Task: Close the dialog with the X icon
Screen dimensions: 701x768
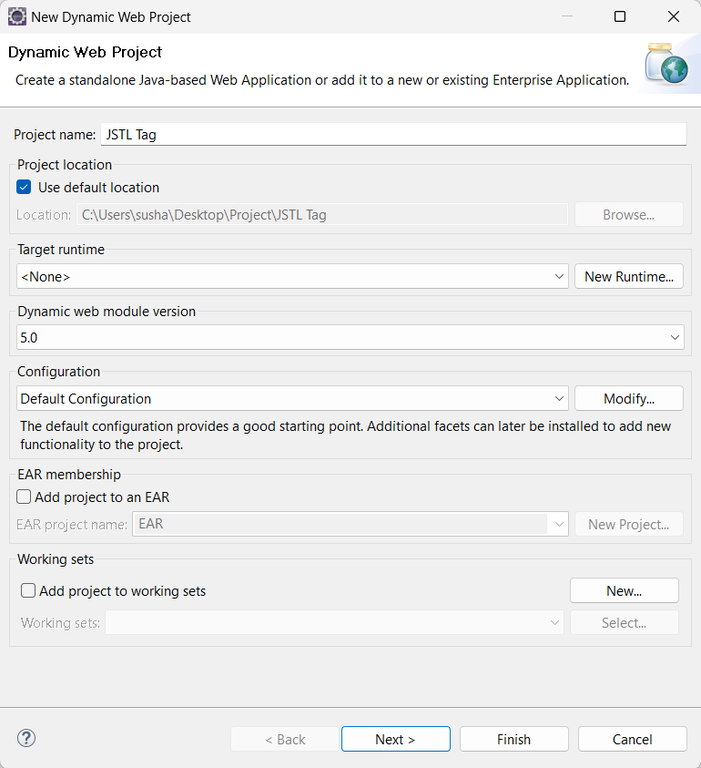Action: pos(674,17)
